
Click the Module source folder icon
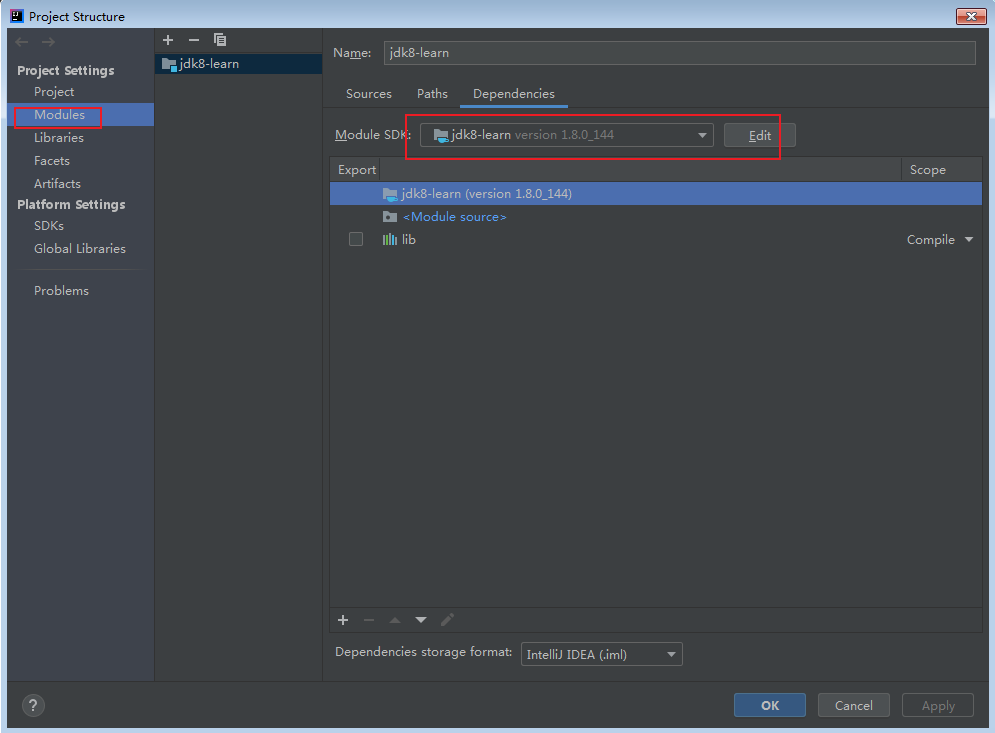390,216
